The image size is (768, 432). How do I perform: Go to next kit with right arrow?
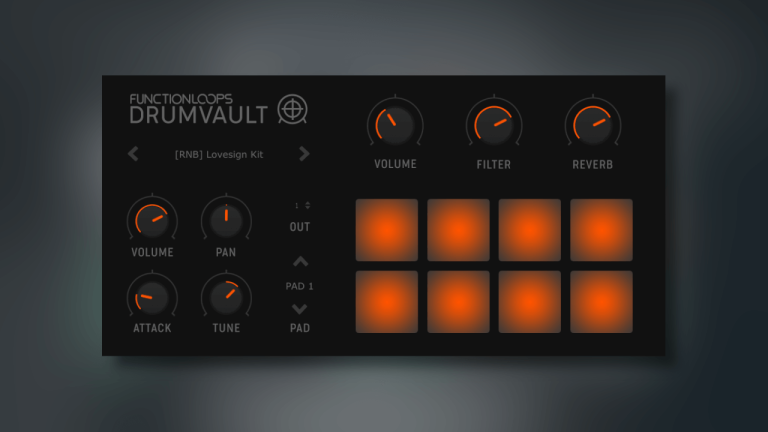pos(304,154)
